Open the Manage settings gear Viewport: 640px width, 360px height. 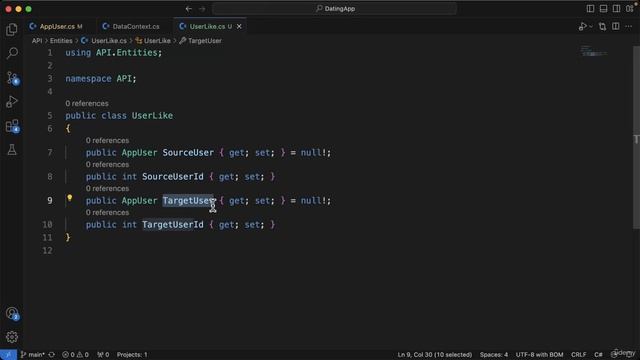[12, 337]
